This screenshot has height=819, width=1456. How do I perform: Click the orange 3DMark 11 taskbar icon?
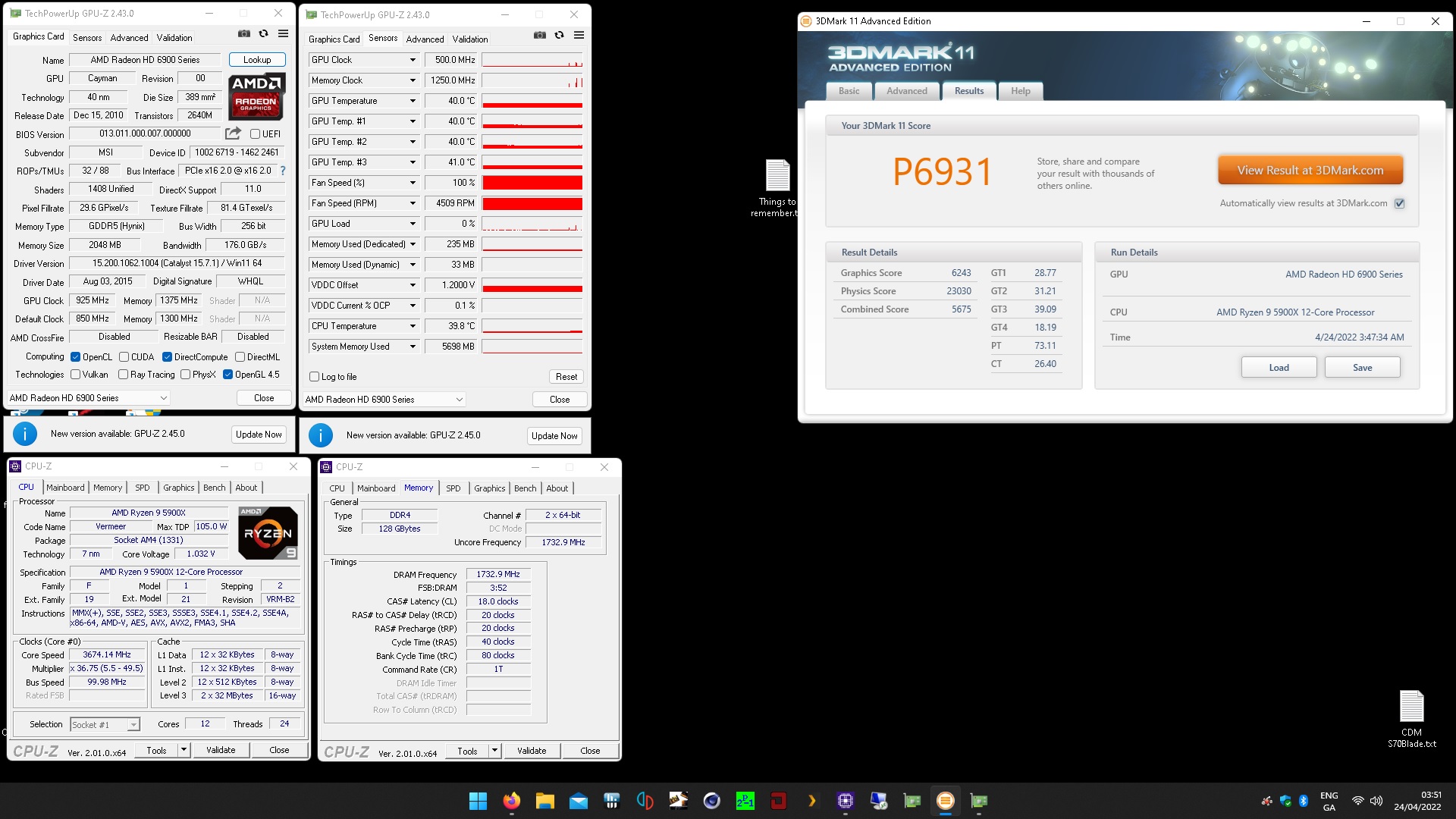[x=945, y=801]
